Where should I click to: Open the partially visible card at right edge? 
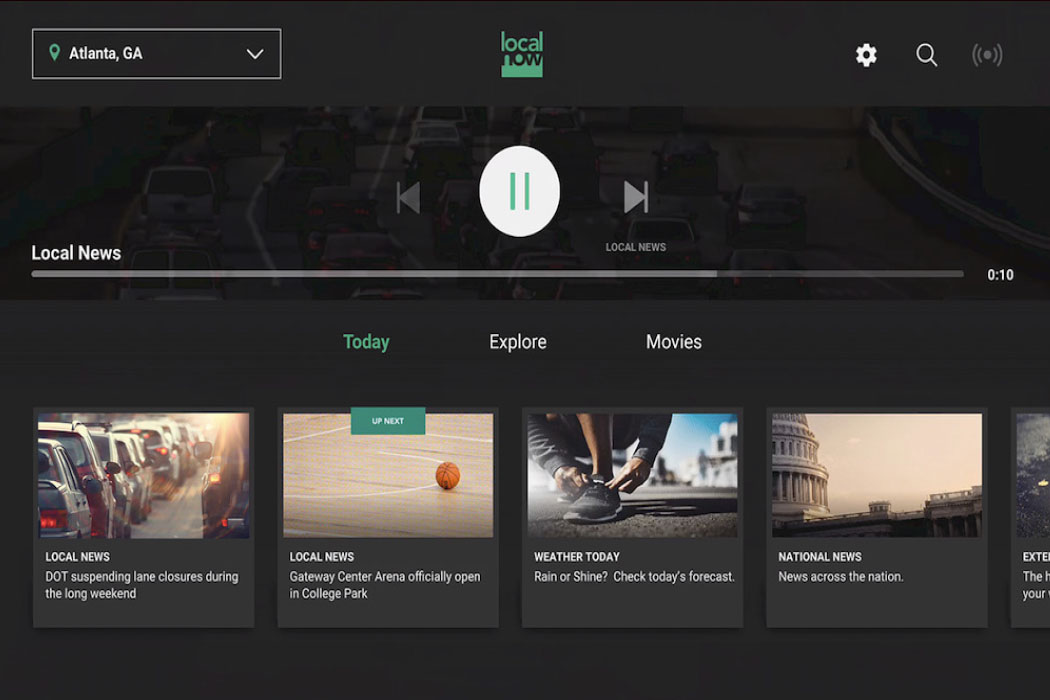(x=1031, y=517)
